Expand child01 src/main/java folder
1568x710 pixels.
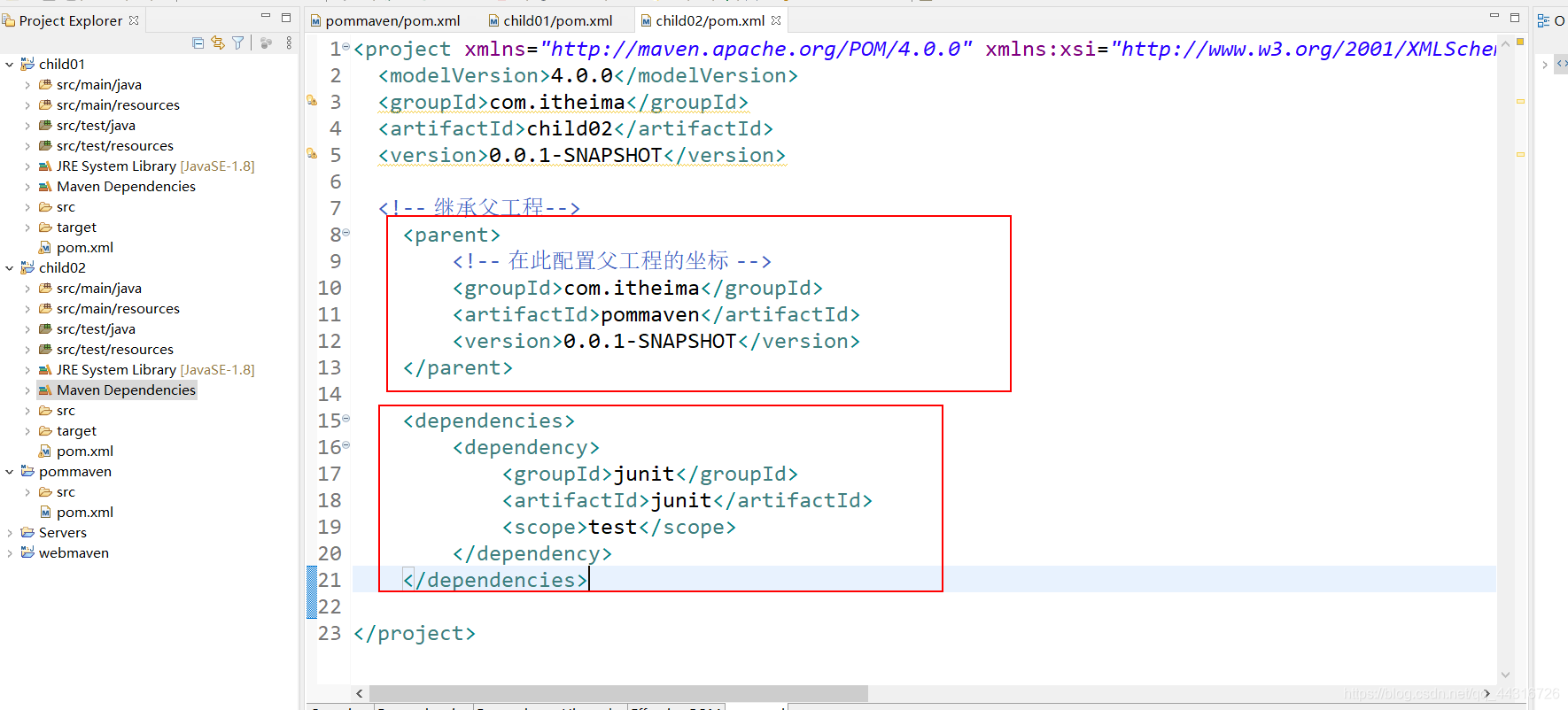27,84
